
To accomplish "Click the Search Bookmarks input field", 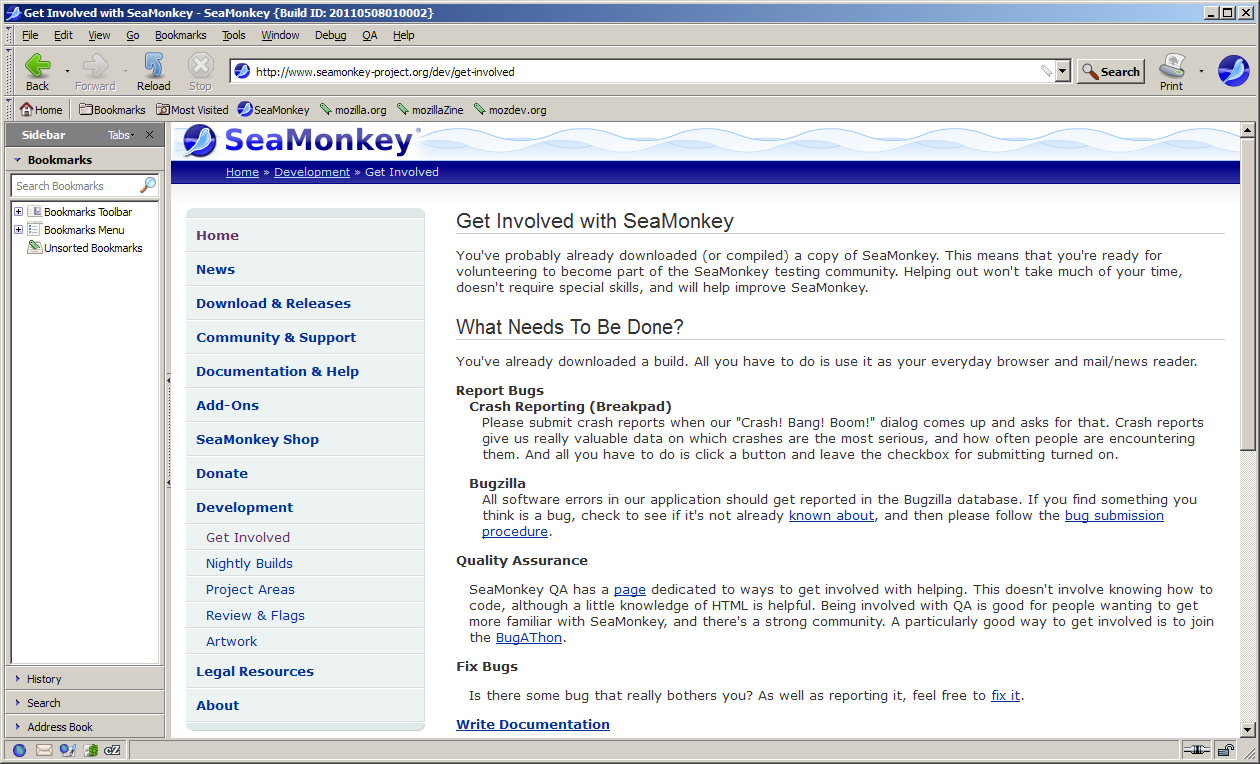I will (74, 186).
